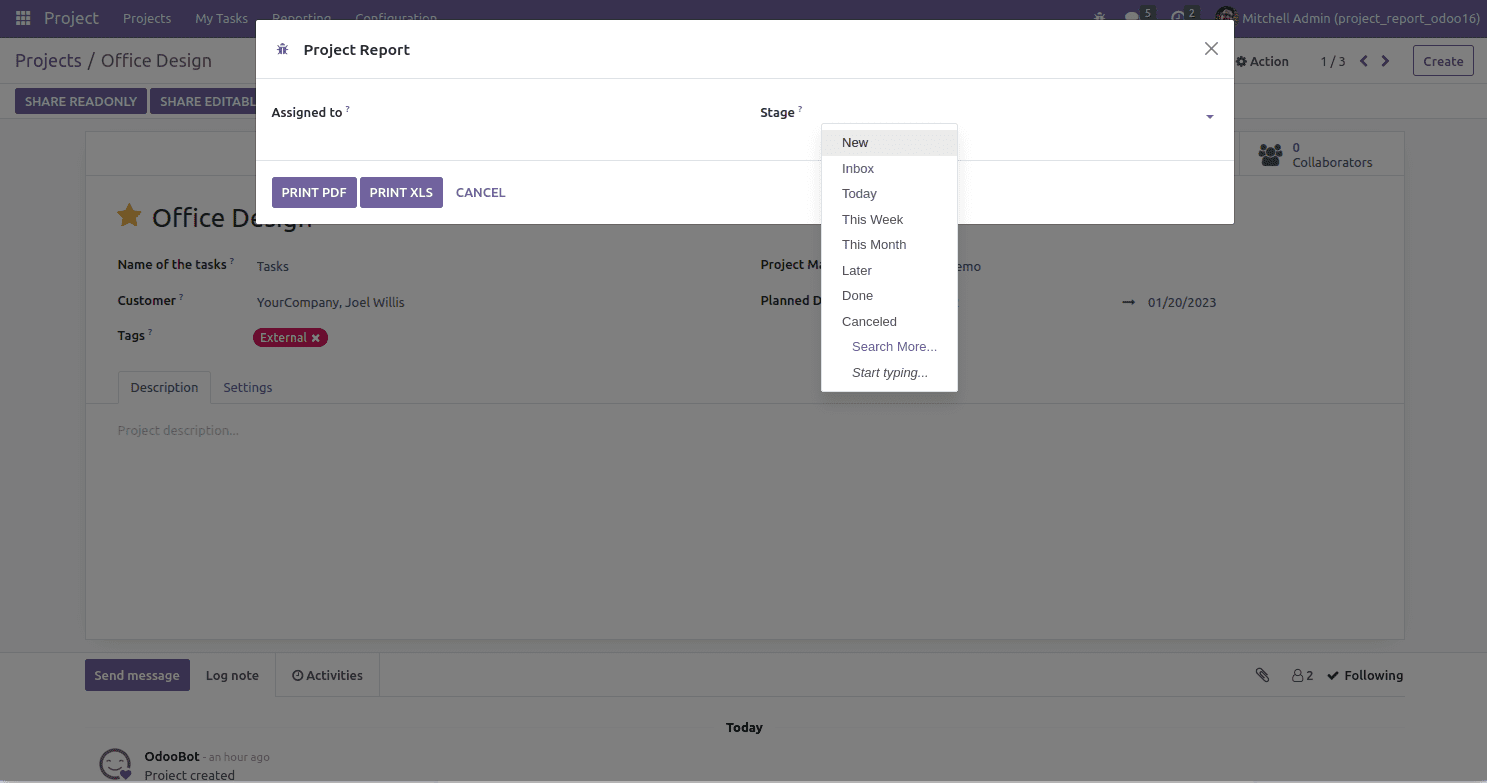This screenshot has height=783, width=1487.
Task: Click the Create button
Action: click(1443, 61)
